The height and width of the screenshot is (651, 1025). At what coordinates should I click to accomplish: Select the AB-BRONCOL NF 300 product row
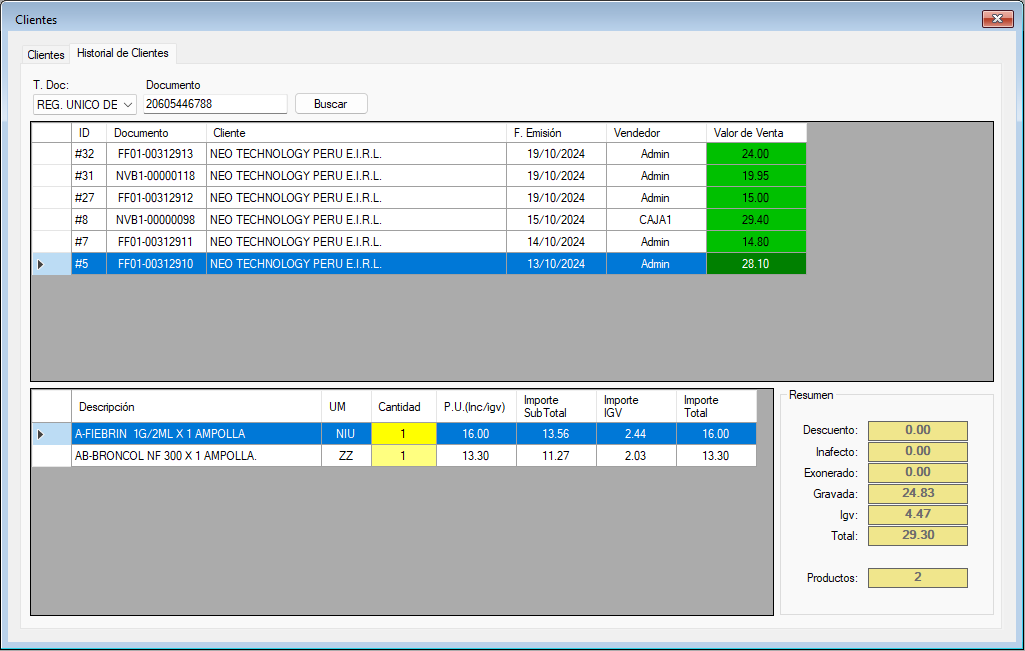coord(166,456)
